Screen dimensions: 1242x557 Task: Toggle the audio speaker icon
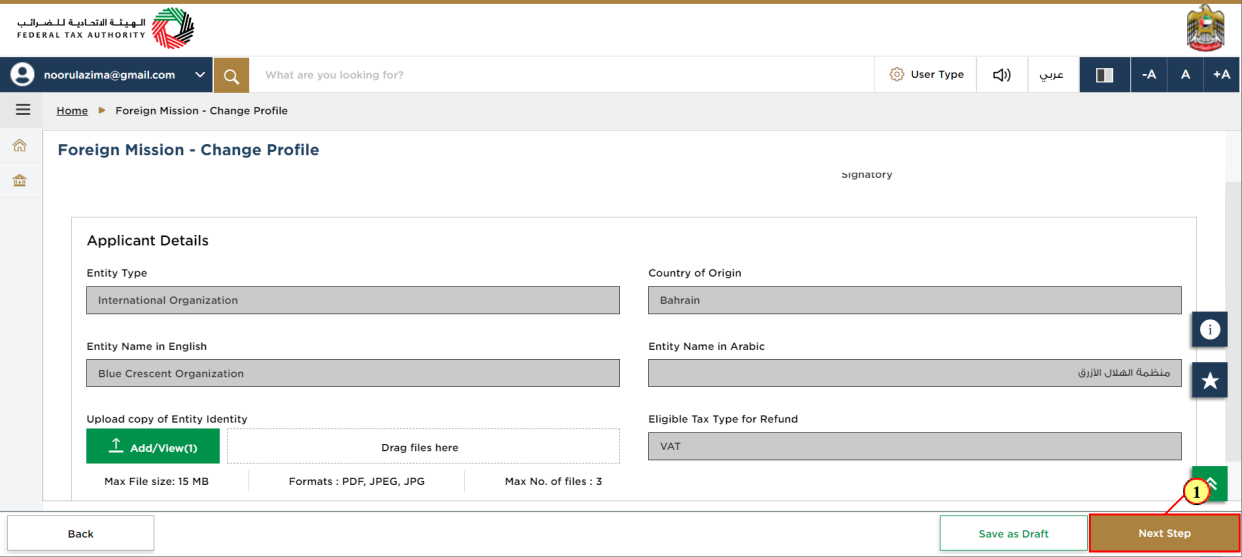pyautogui.click(x=1001, y=75)
